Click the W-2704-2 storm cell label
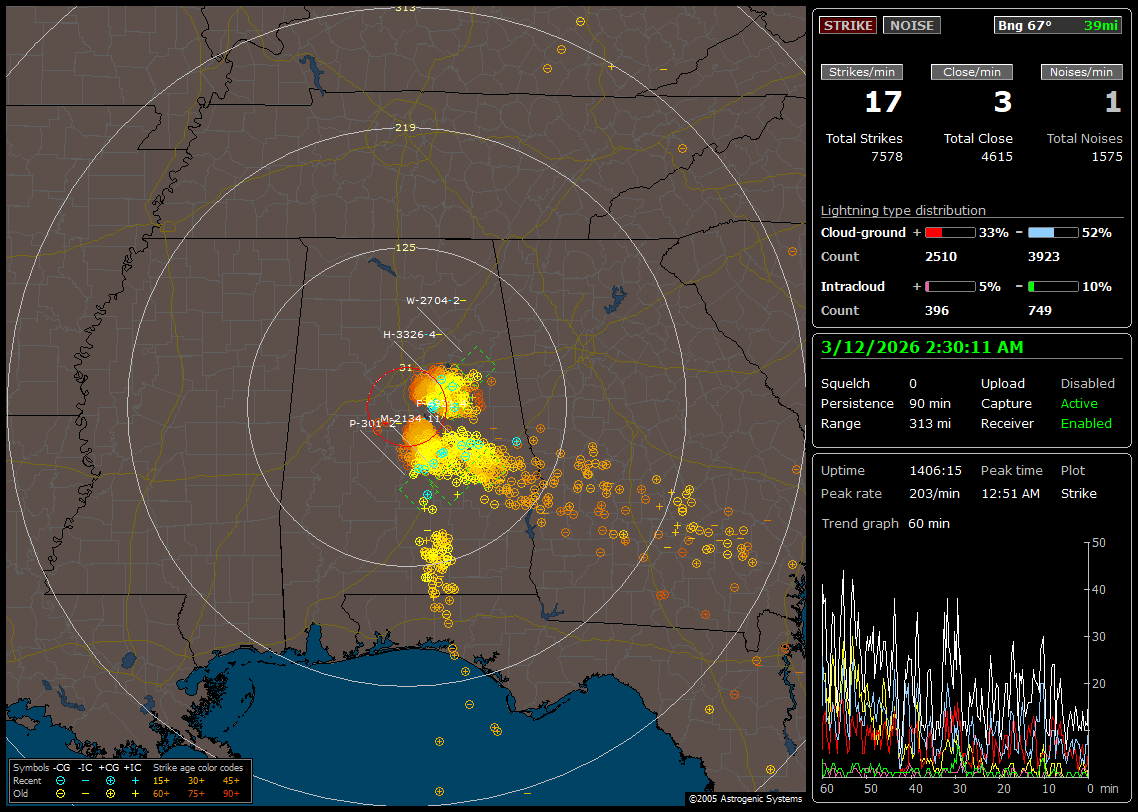 (x=432, y=300)
